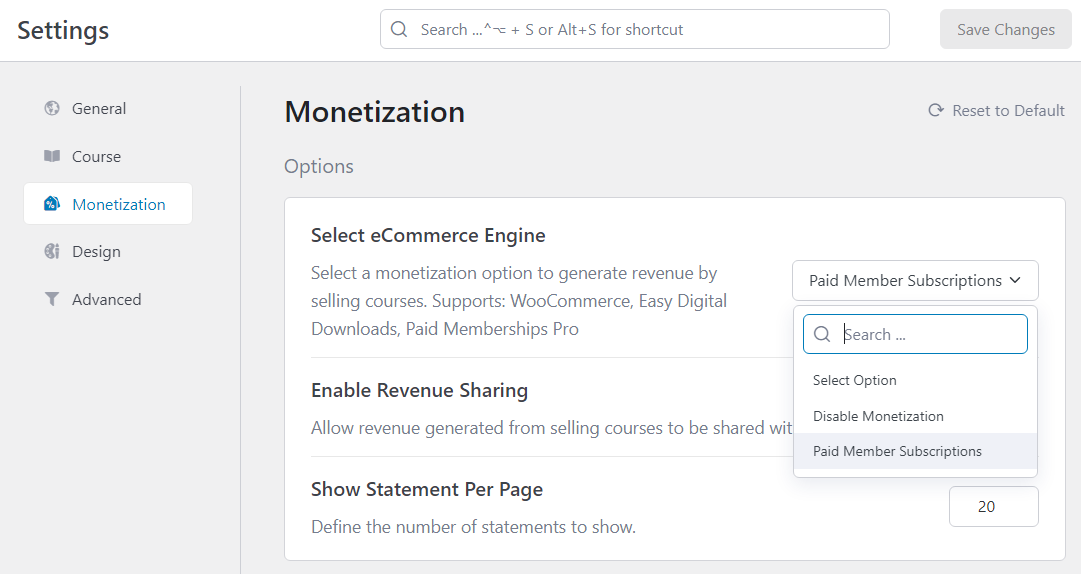Click the Reset to Default circular arrow icon

pyautogui.click(x=936, y=110)
